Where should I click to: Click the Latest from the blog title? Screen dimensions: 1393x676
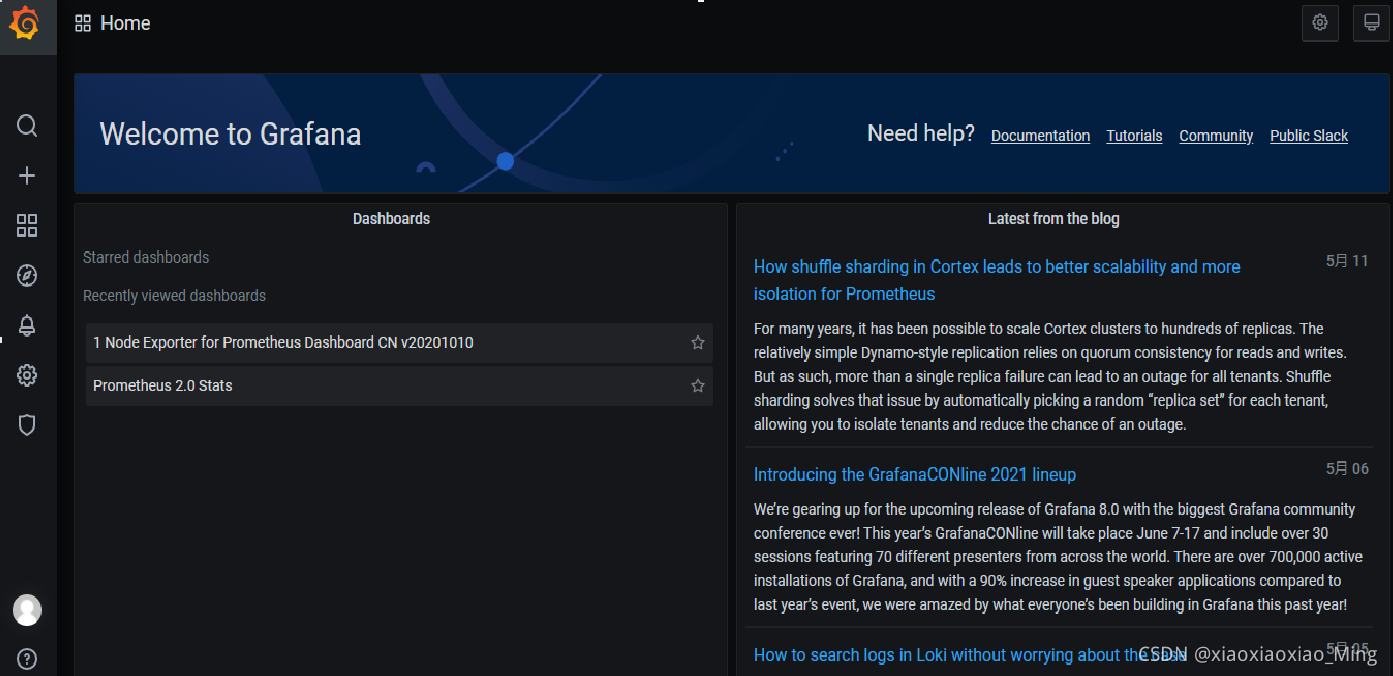coord(1054,218)
